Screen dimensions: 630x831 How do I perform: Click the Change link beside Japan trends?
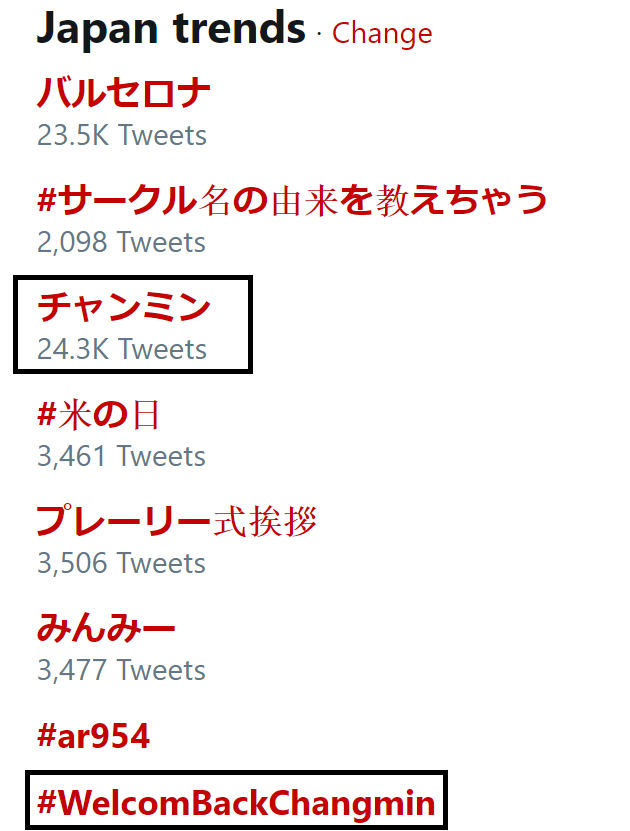click(x=382, y=33)
